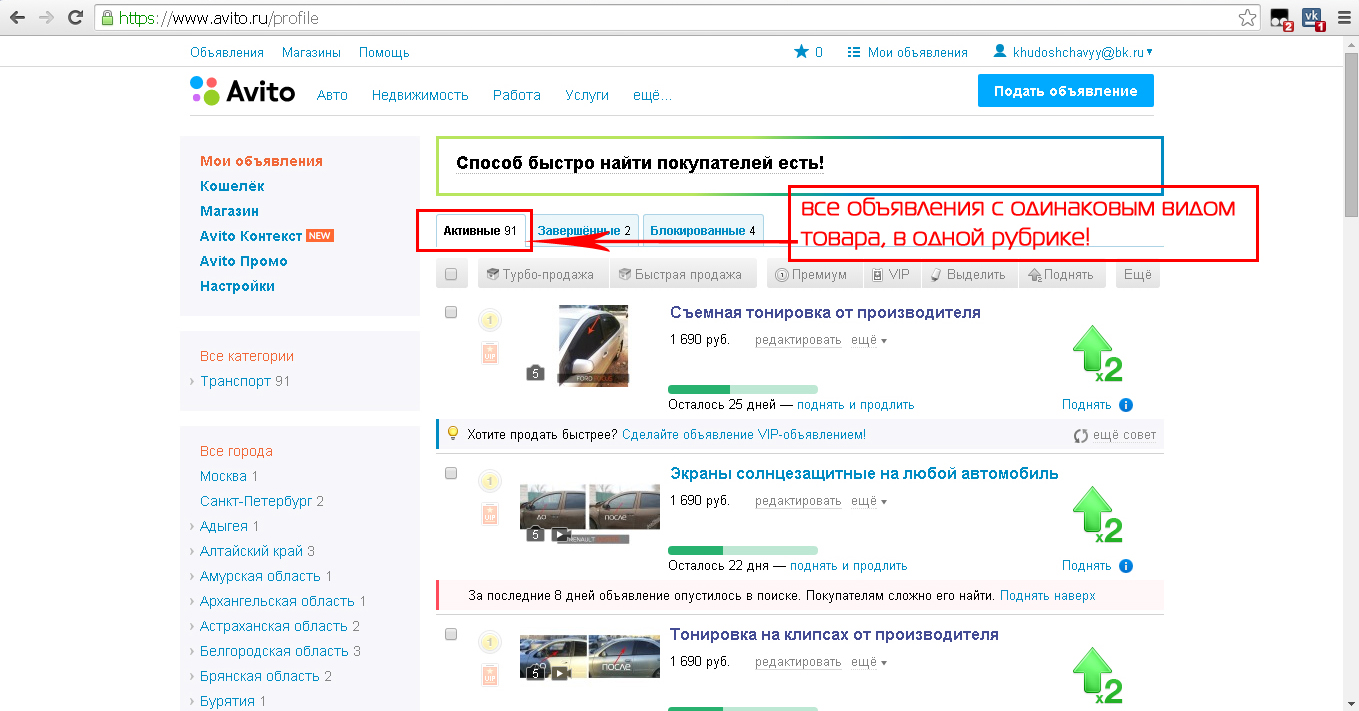Open ещё dropdown for Тонировка на клипсах listing

(869, 661)
